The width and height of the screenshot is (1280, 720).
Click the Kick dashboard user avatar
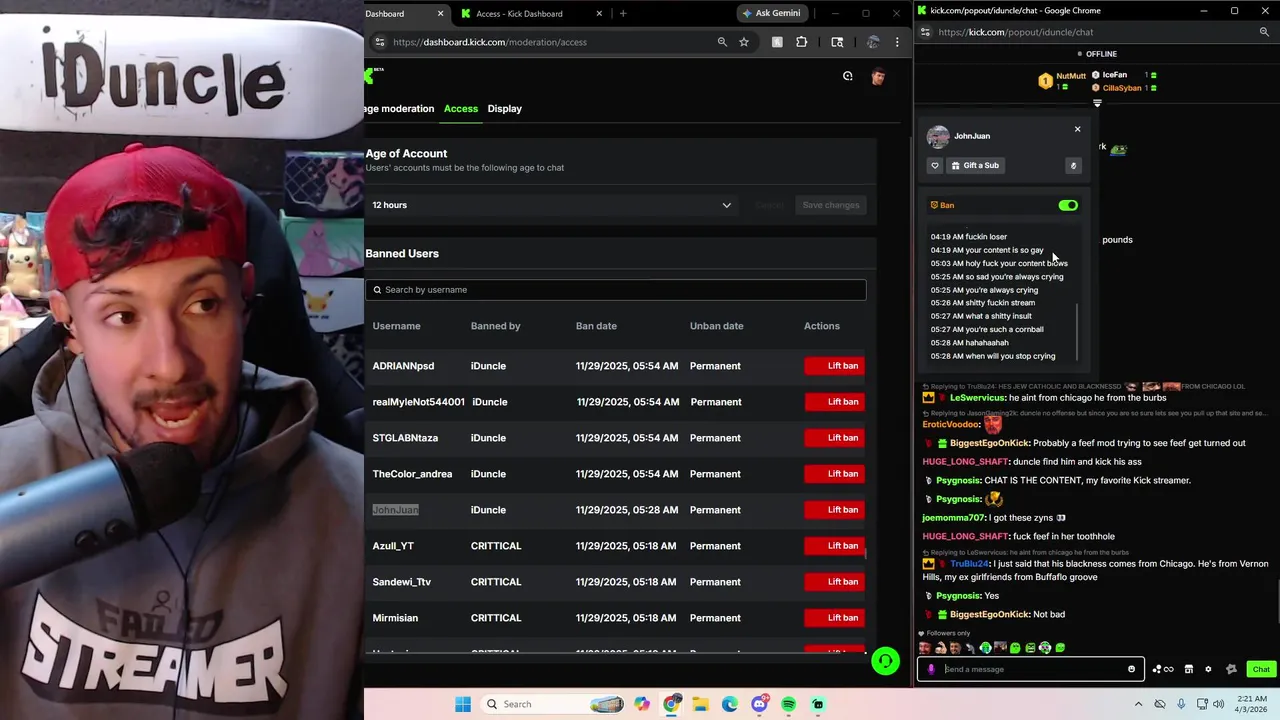(x=878, y=77)
